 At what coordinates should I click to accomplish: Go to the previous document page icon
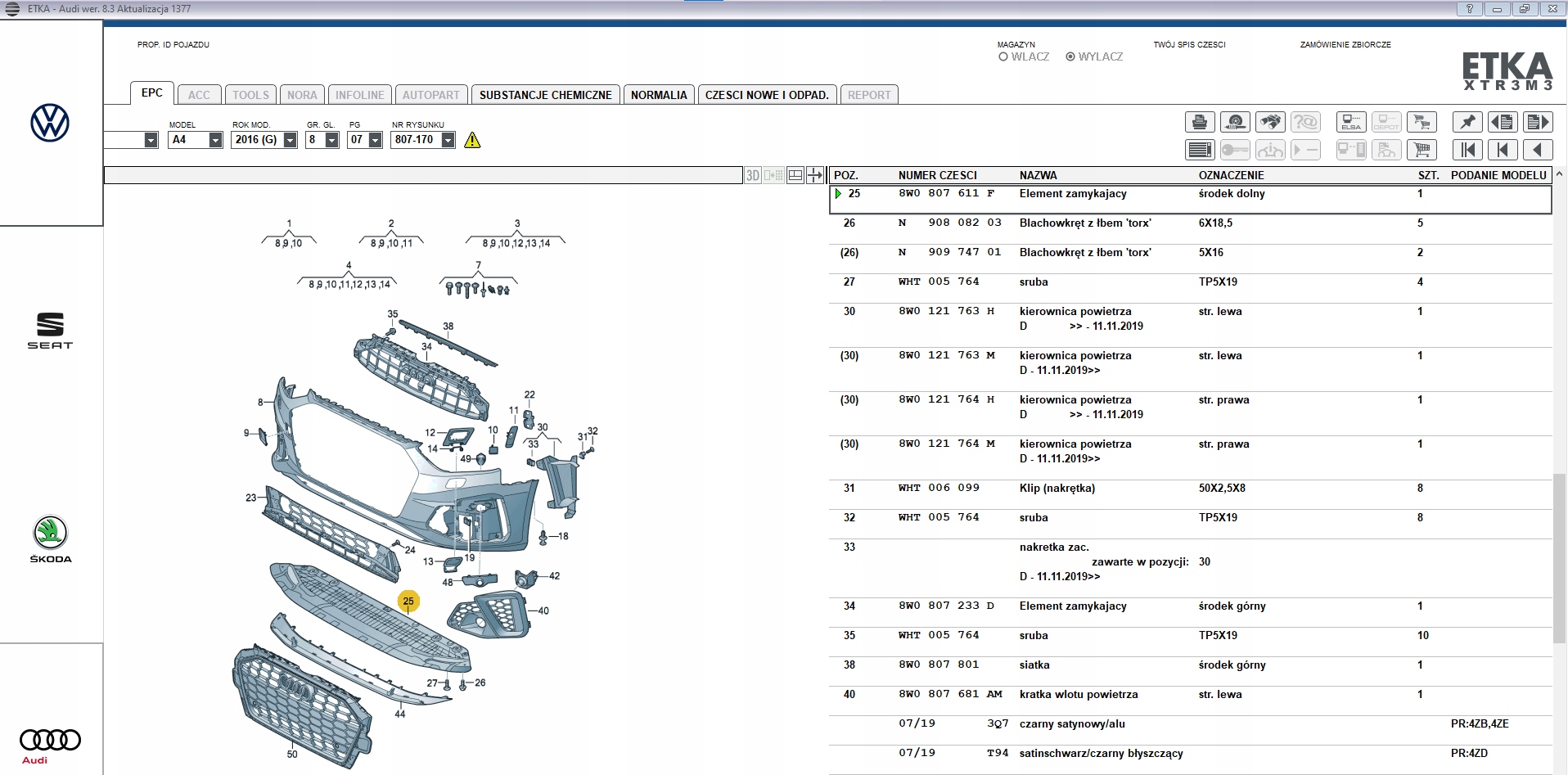click(x=1503, y=123)
